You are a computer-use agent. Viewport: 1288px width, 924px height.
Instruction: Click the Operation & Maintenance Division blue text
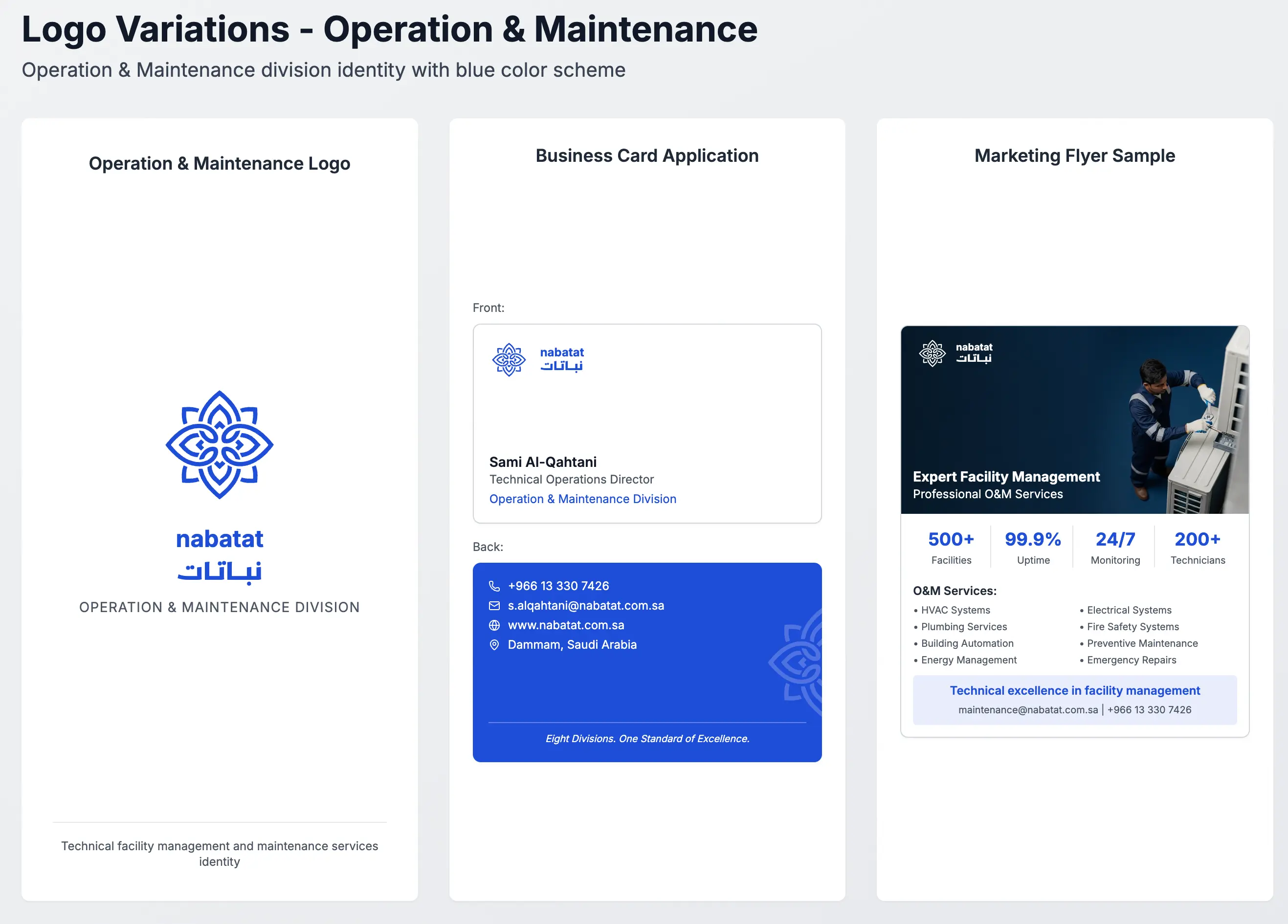pos(582,499)
